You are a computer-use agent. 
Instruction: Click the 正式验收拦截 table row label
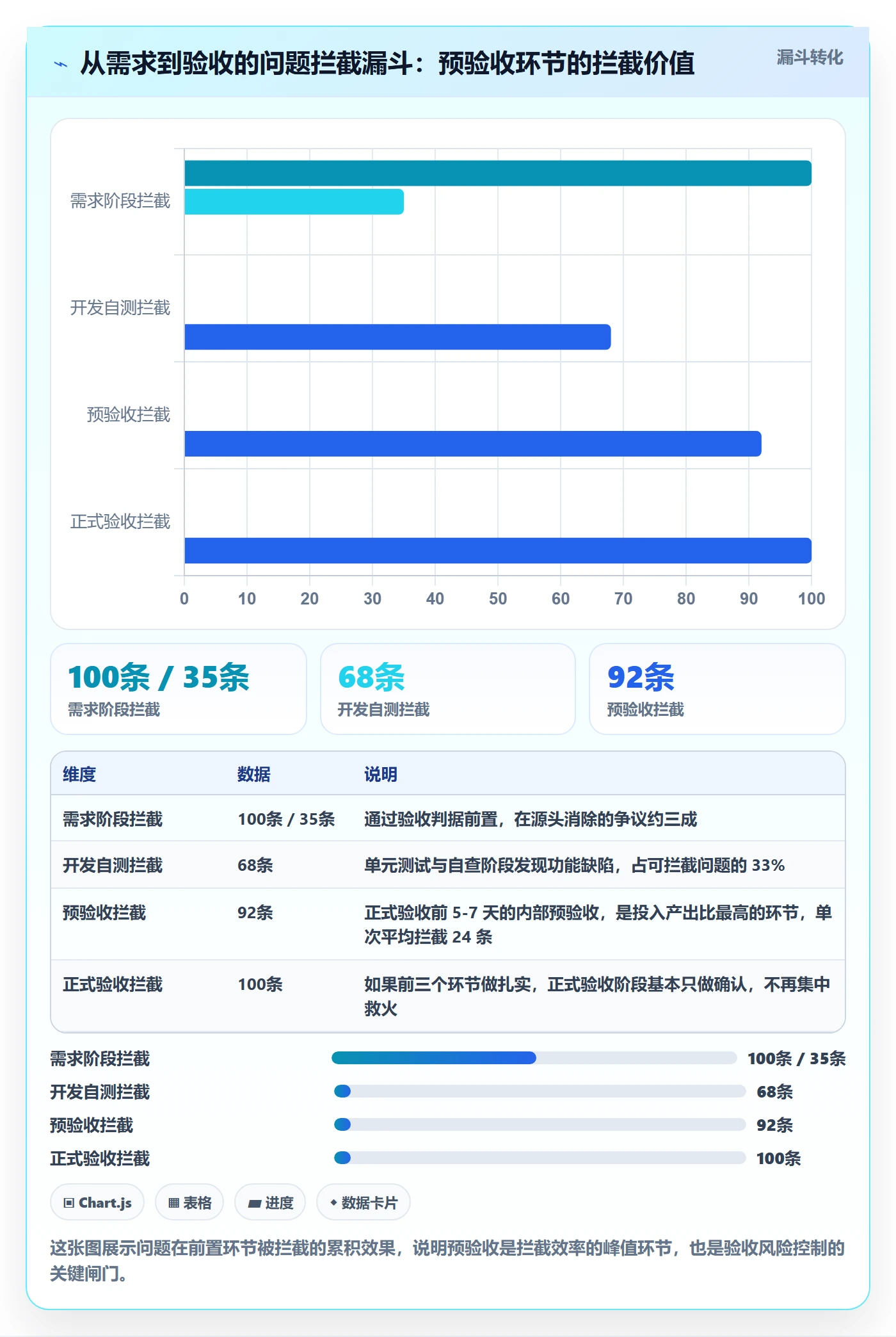113,984
